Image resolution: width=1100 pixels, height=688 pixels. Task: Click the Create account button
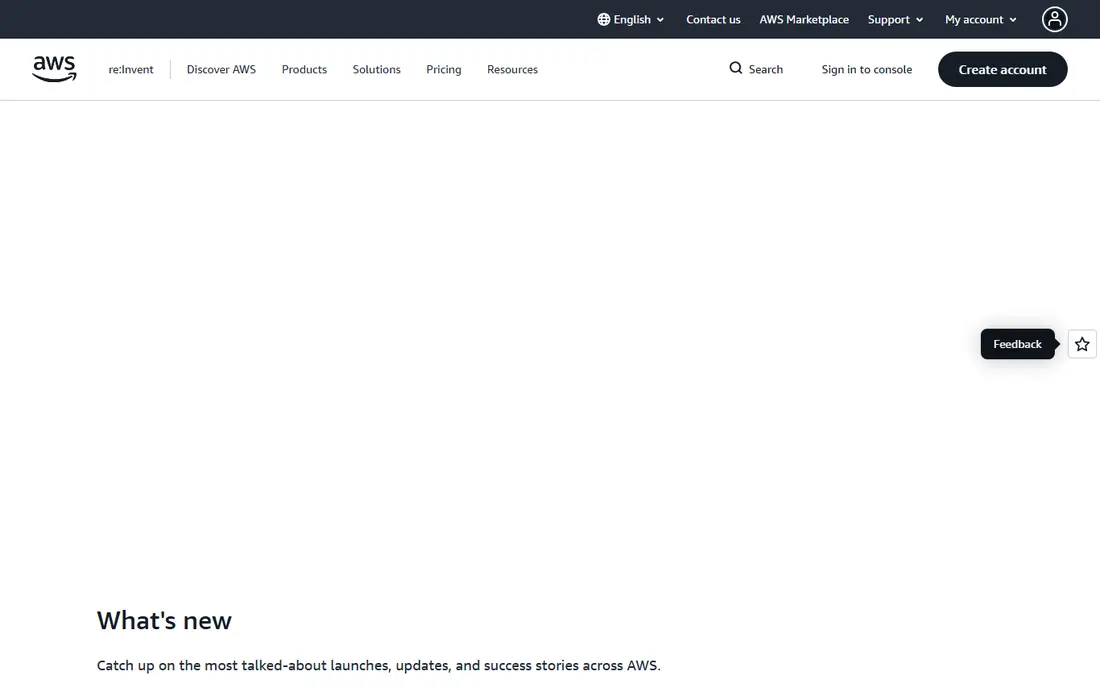(x=1002, y=69)
